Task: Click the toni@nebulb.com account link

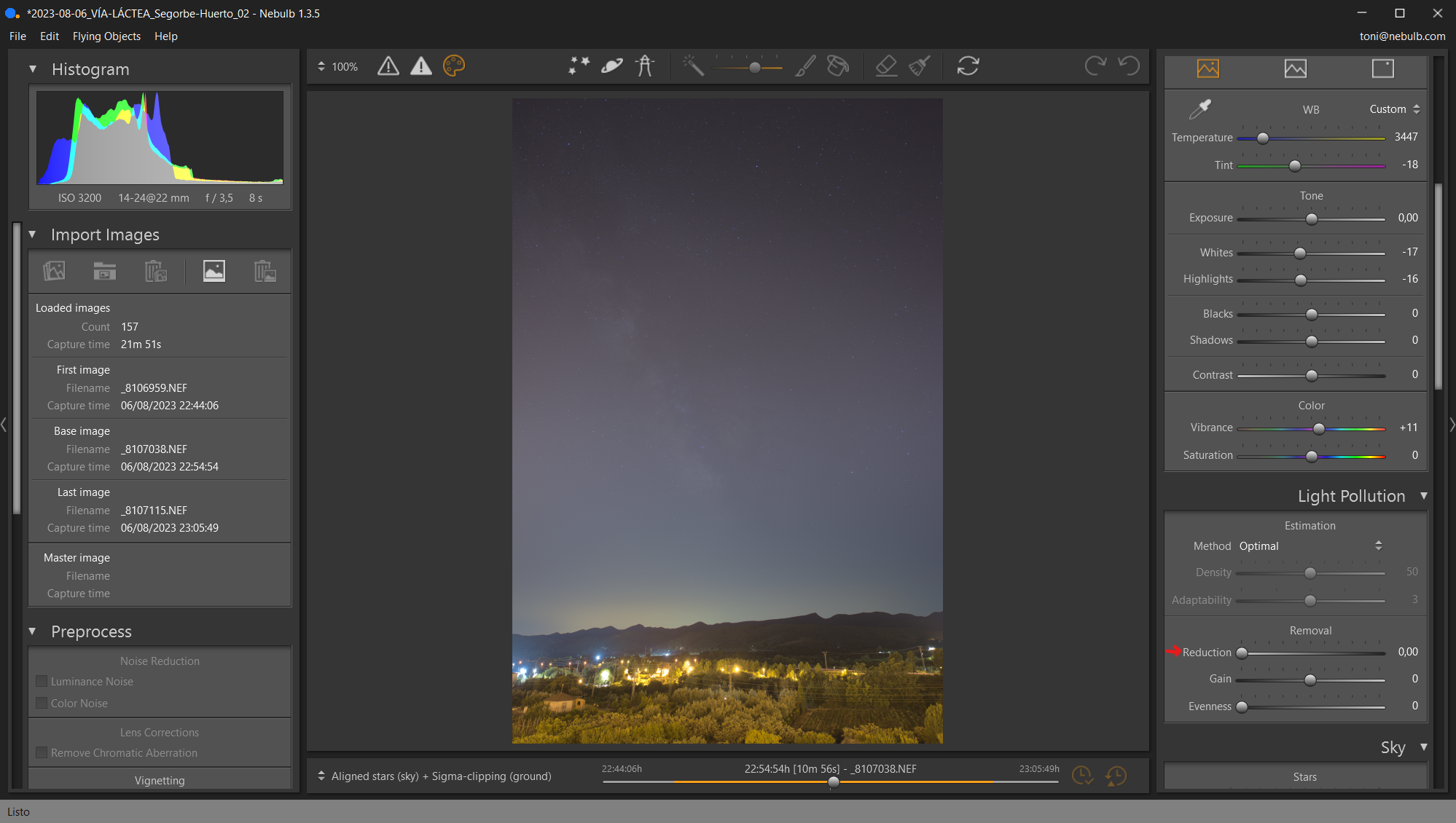Action: (x=1402, y=36)
